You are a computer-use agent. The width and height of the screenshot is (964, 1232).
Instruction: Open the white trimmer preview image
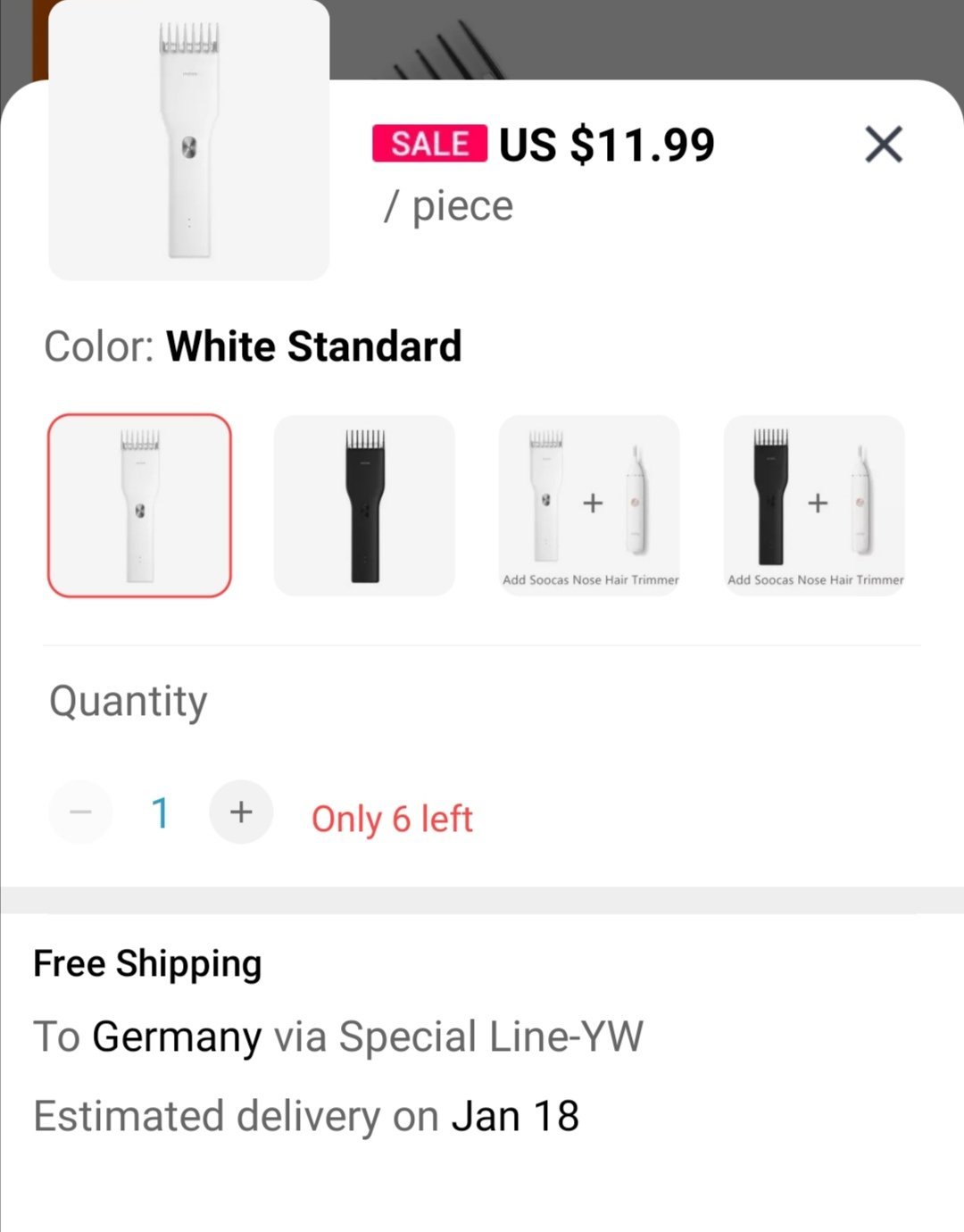pos(188,140)
